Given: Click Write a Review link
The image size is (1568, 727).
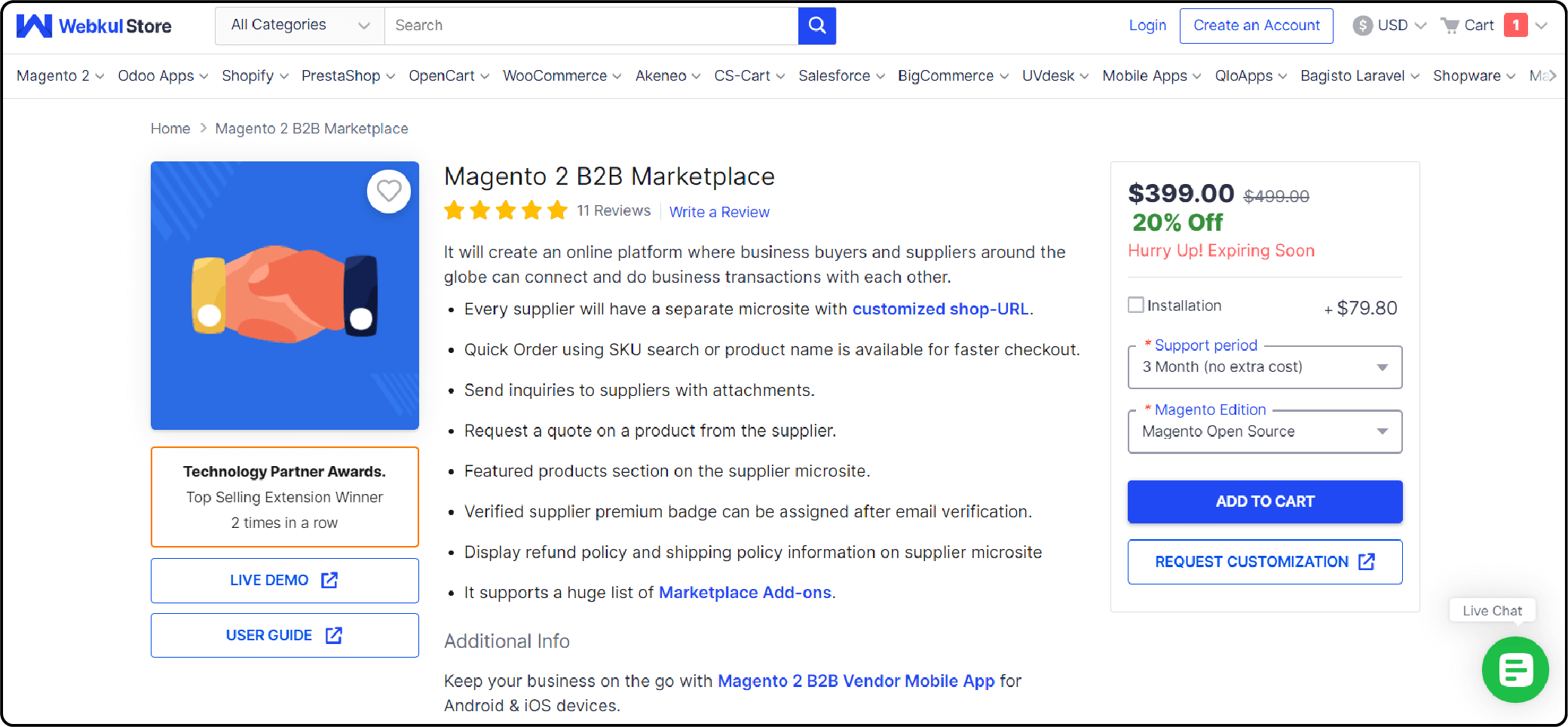Looking at the screenshot, I should [x=719, y=212].
